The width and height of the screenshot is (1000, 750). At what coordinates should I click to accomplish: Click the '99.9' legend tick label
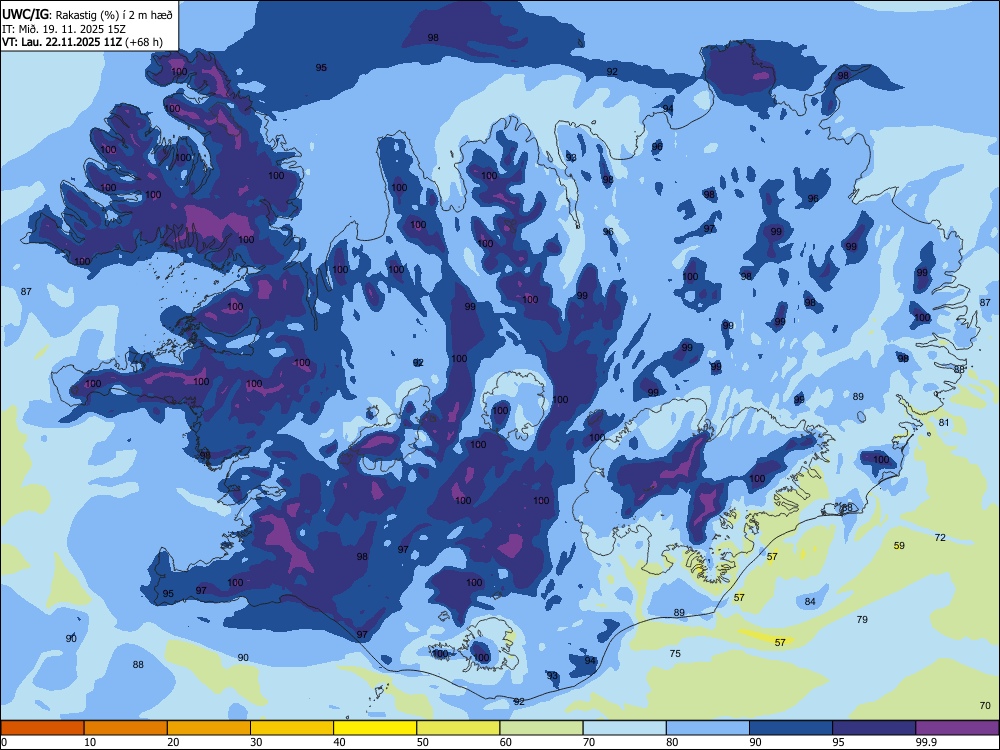click(925, 742)
